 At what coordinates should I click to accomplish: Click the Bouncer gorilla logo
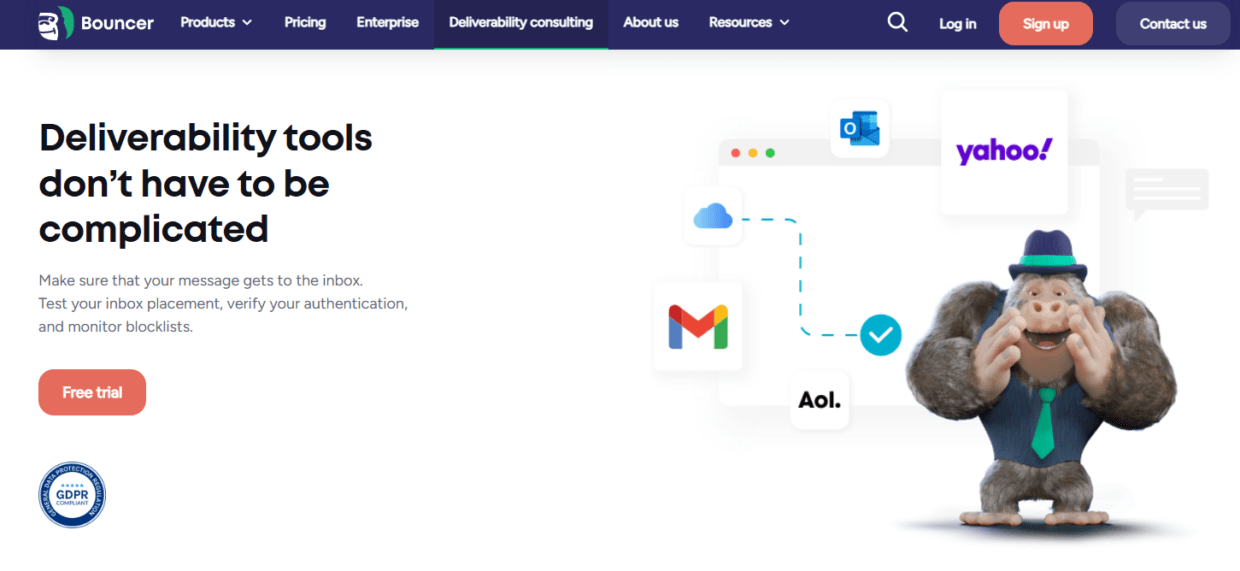point(55,23)
